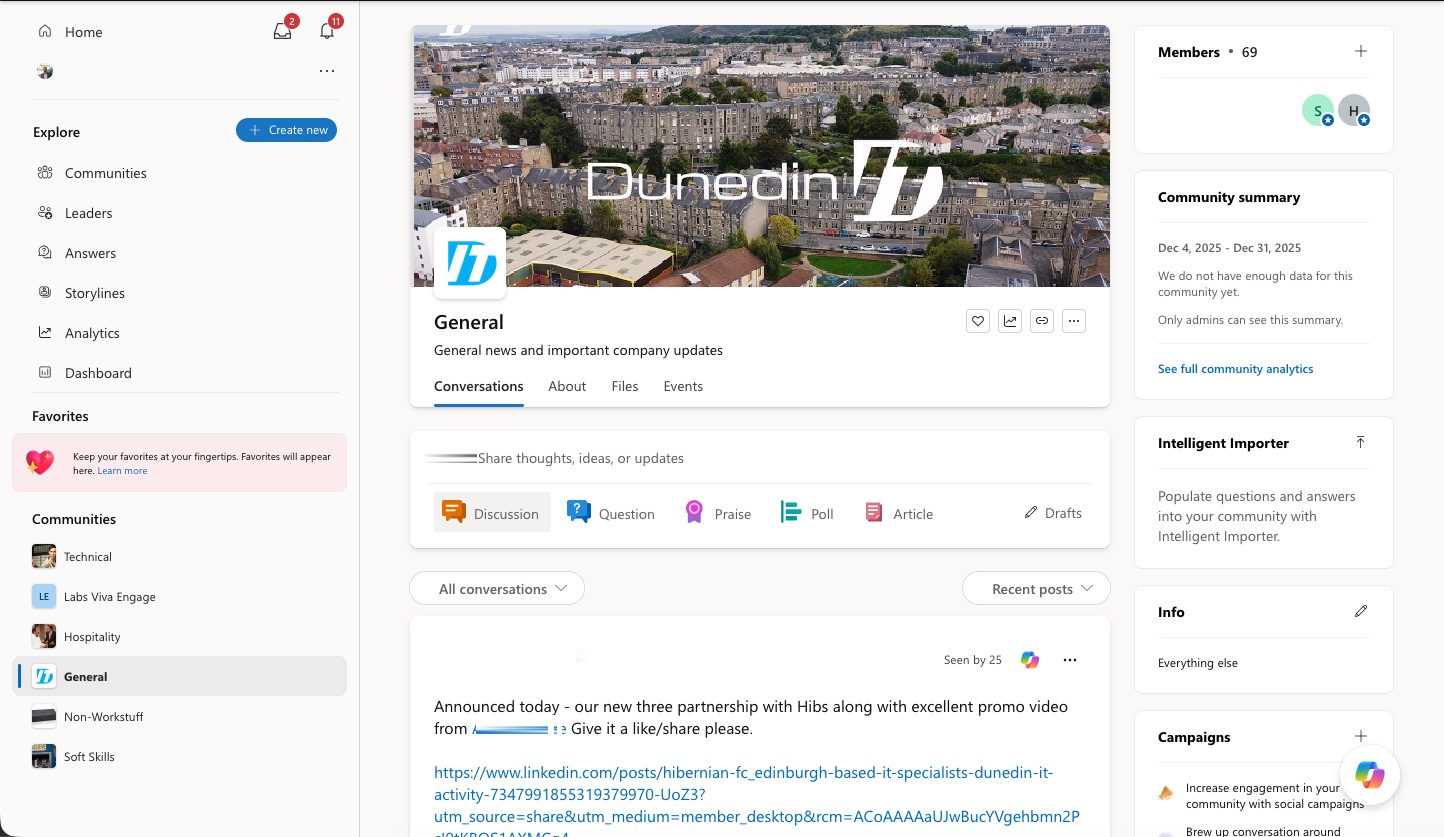Switch to the Conversations tab

[x=478, y=386]
